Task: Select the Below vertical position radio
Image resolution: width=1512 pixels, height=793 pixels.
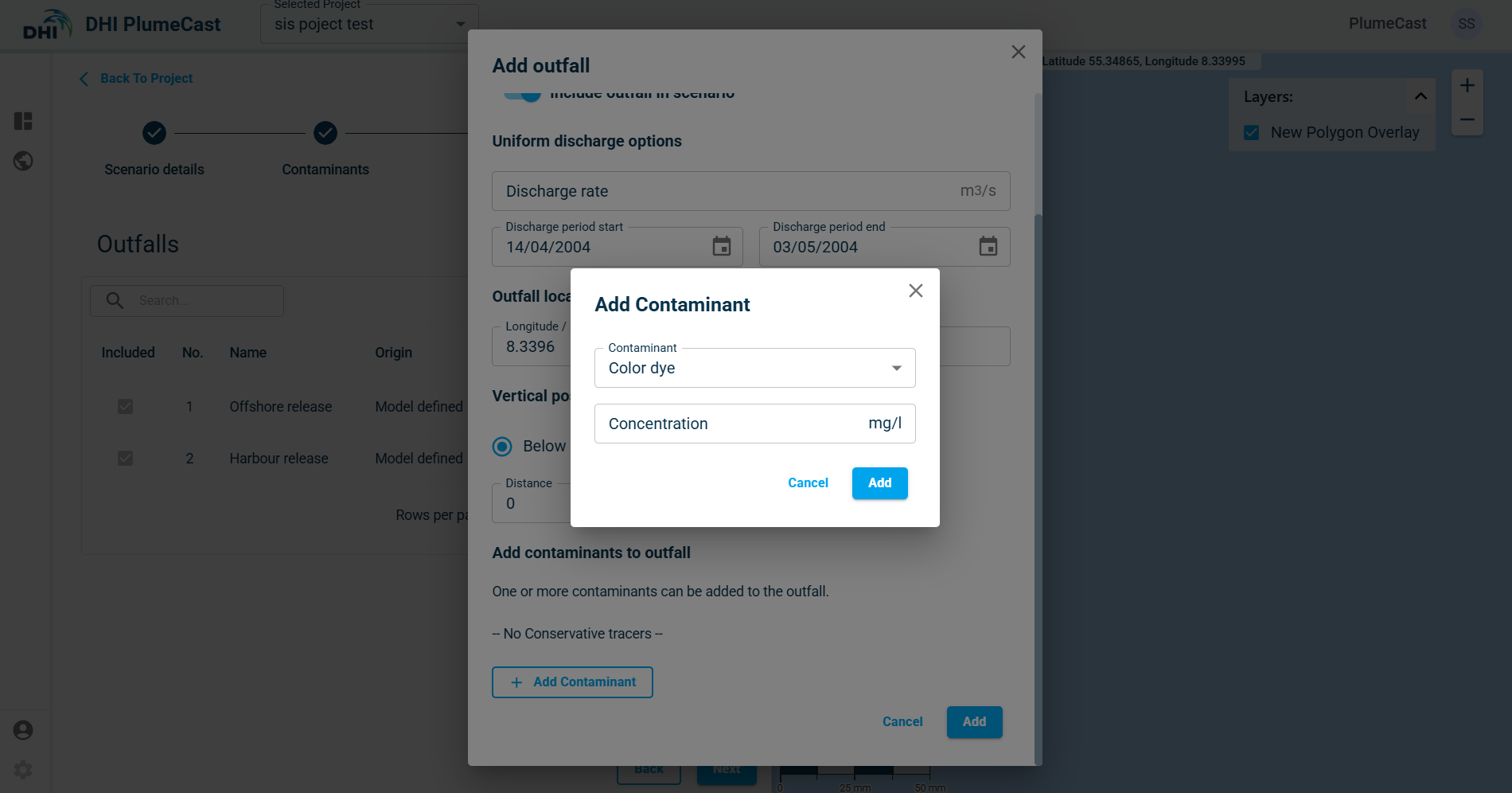Action: [x=502, y=447]
